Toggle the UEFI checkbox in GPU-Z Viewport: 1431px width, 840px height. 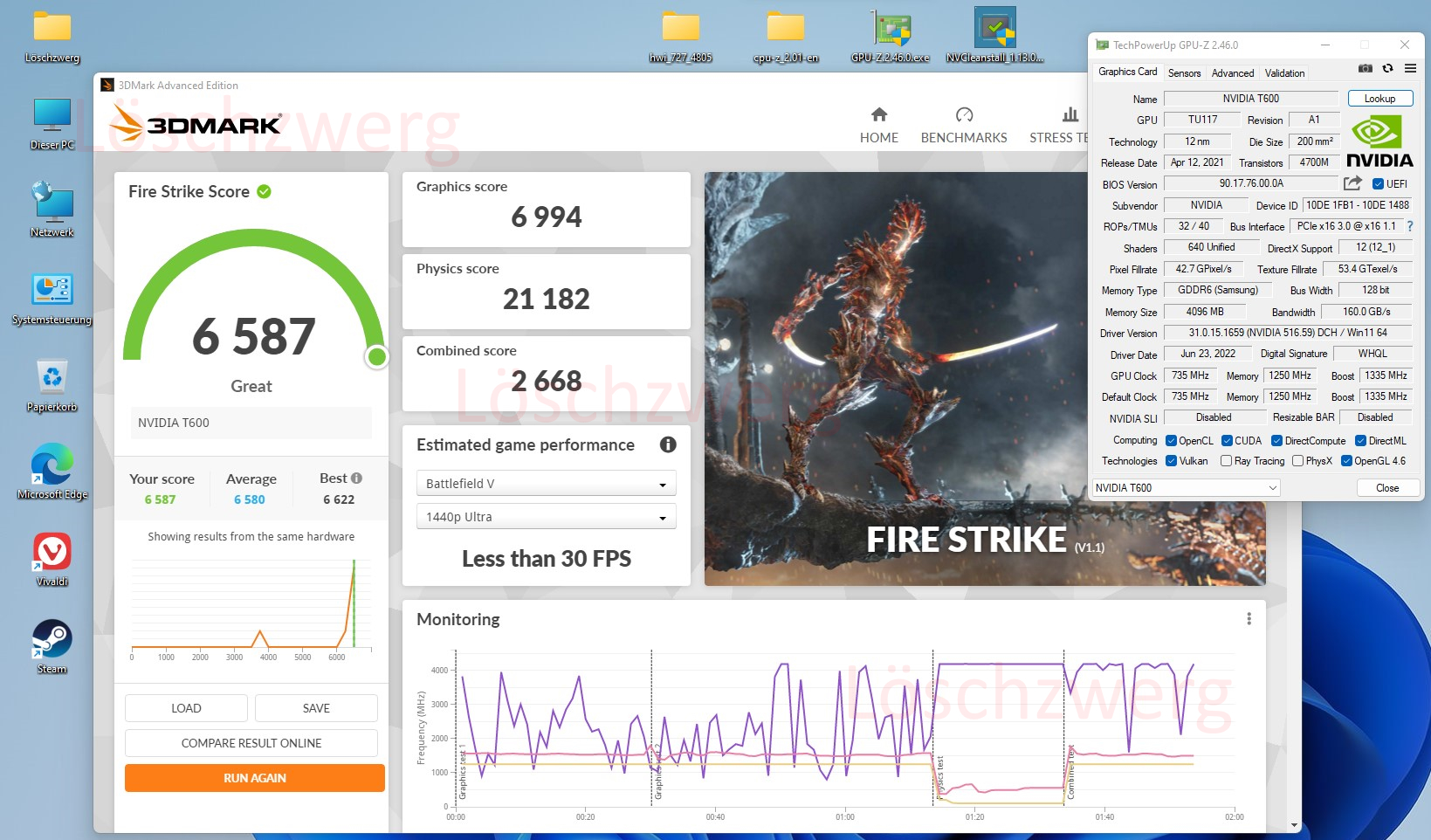pos(1378,184)
